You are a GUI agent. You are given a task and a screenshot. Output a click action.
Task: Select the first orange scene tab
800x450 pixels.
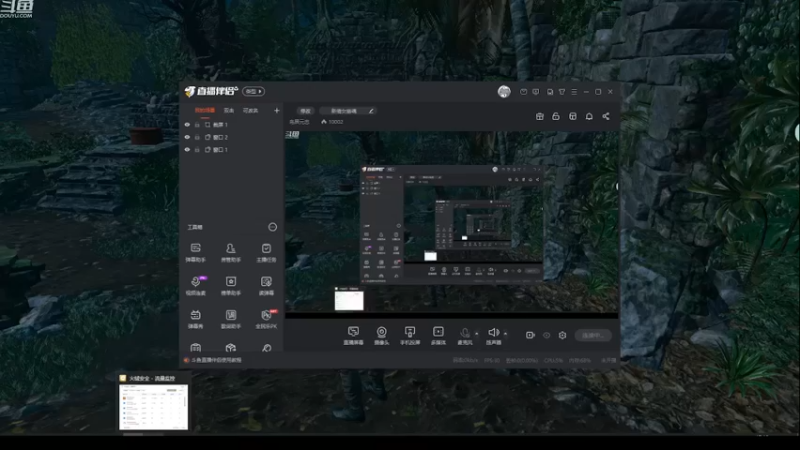(x=205, y=110)
